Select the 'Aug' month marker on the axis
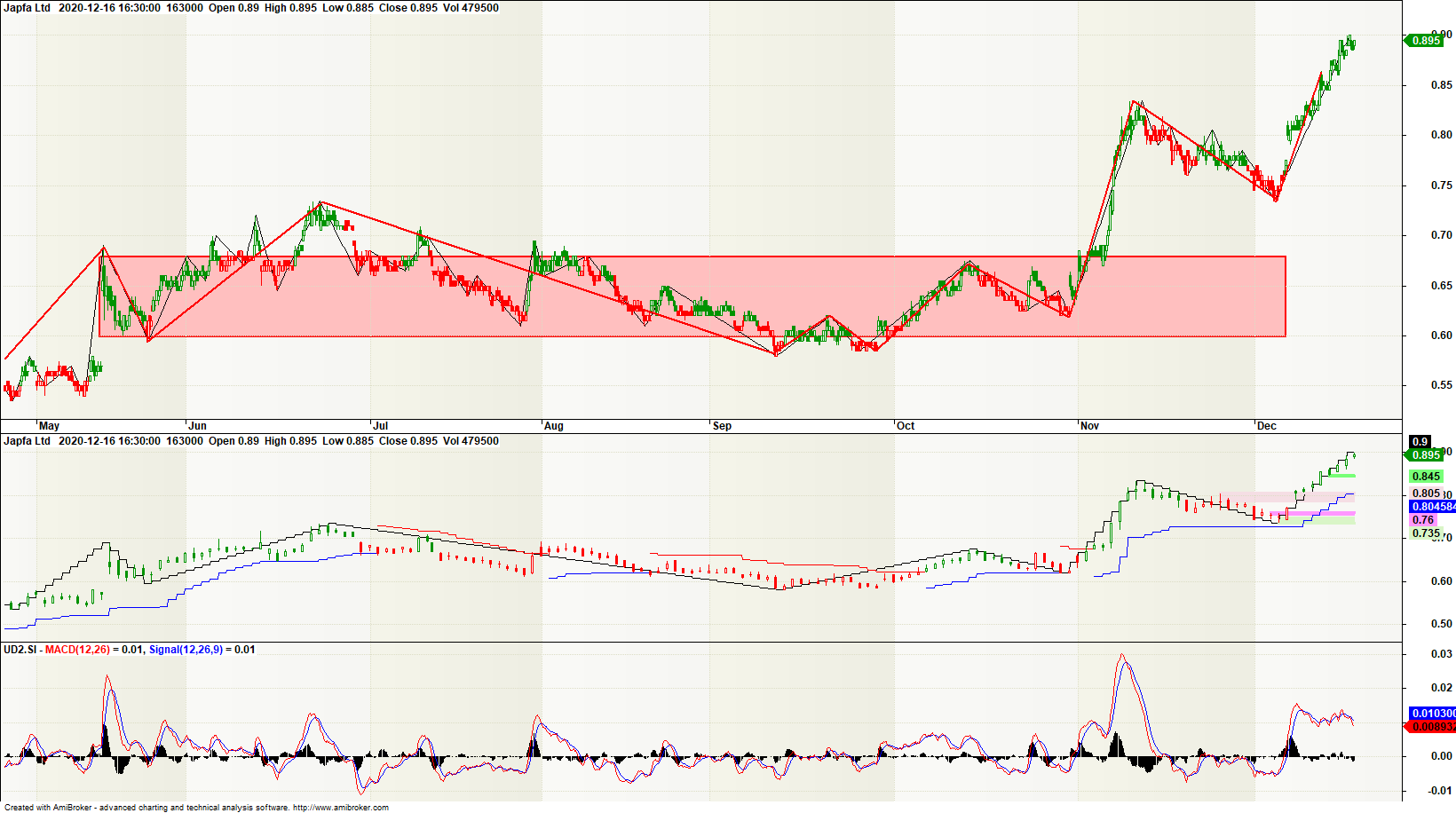 pos(554,426)
